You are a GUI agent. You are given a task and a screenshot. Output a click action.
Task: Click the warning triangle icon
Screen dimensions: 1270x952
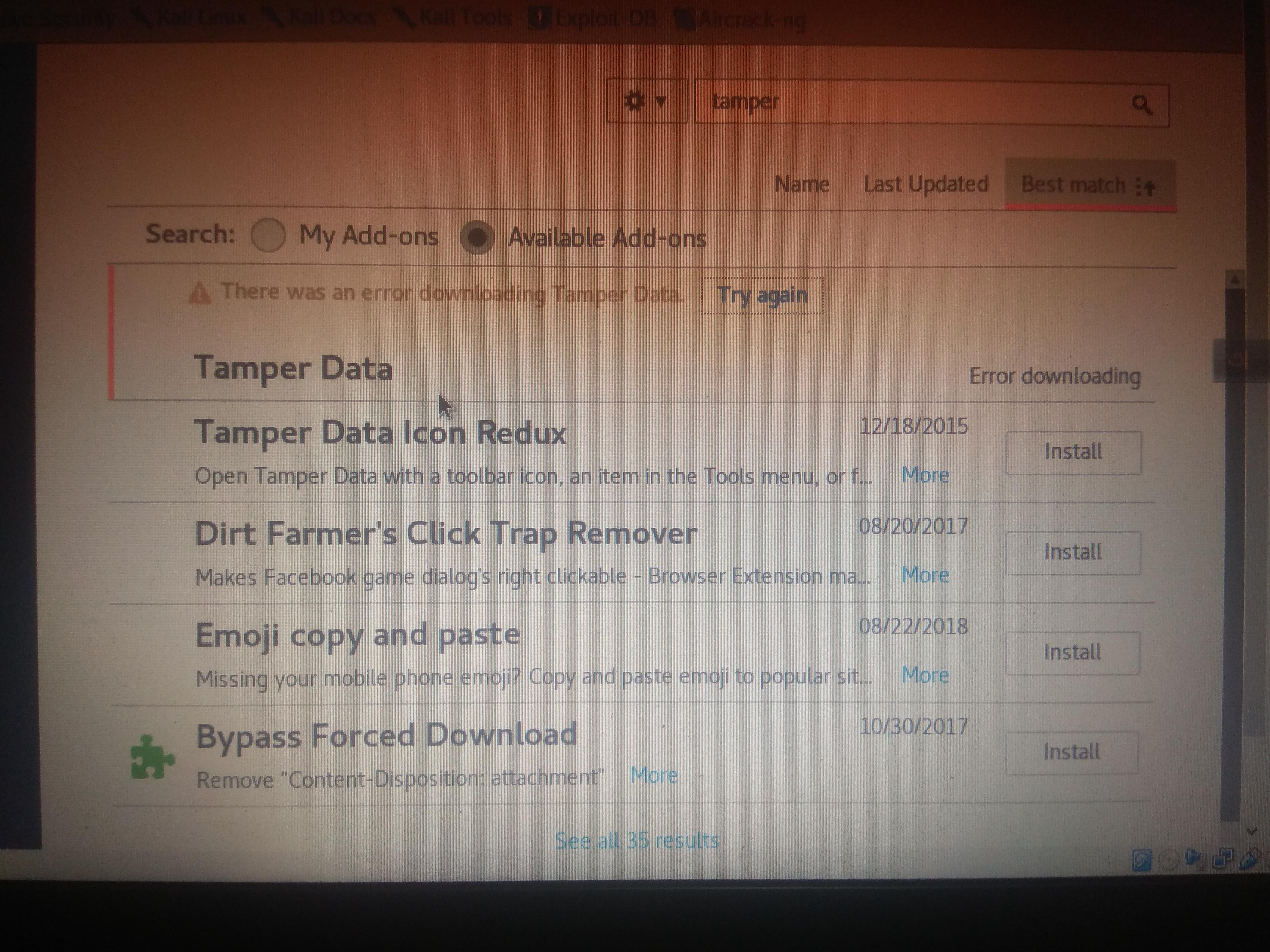(199, 294)
